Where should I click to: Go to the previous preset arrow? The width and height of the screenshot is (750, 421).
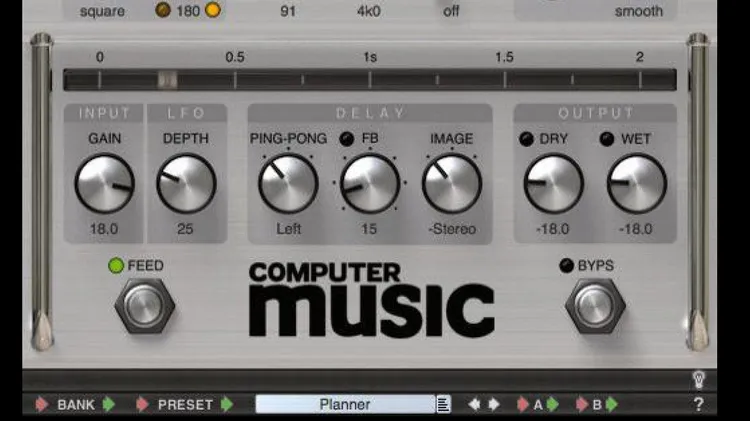(x=474, y=405)
